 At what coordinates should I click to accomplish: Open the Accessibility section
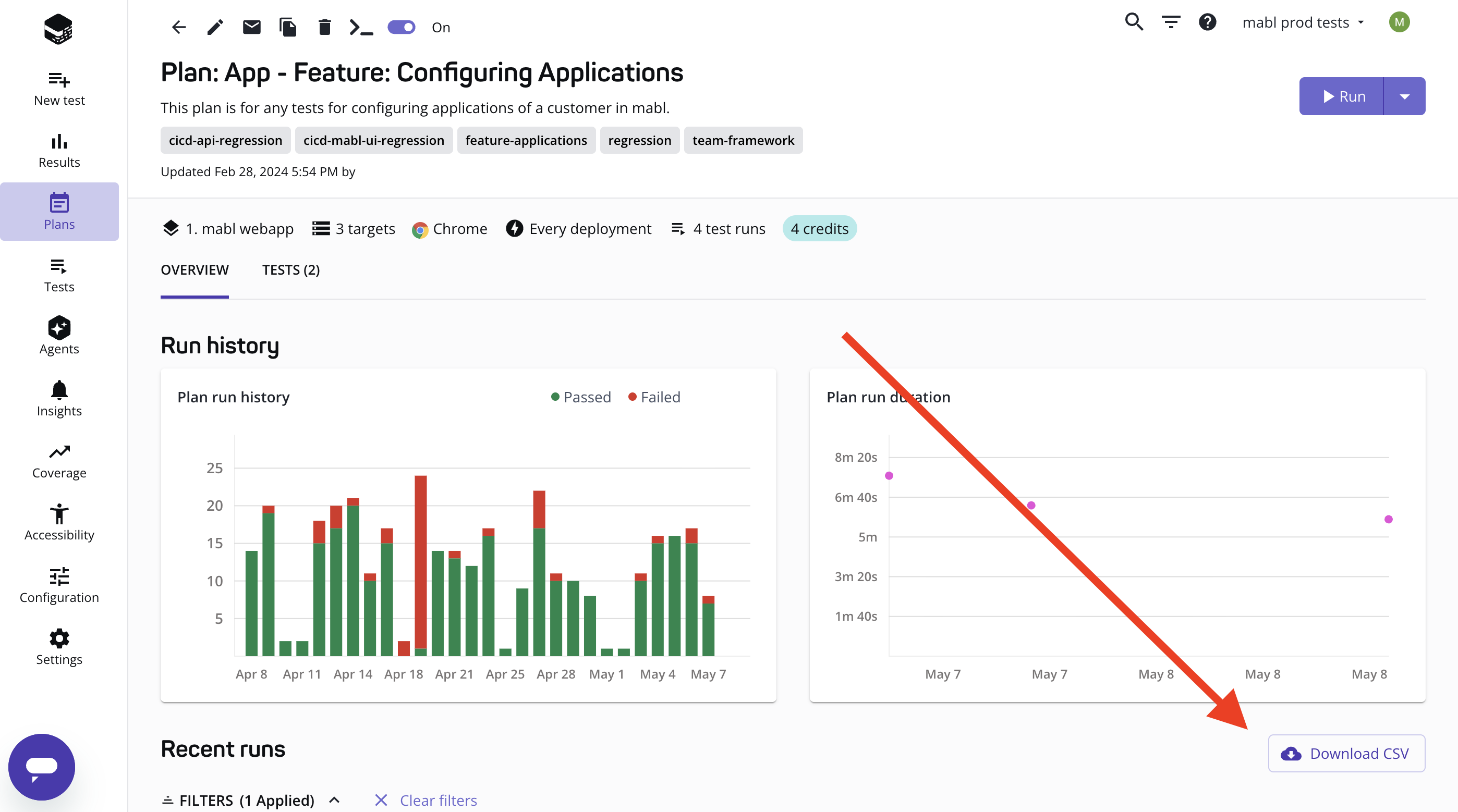[x=59, y=523]
